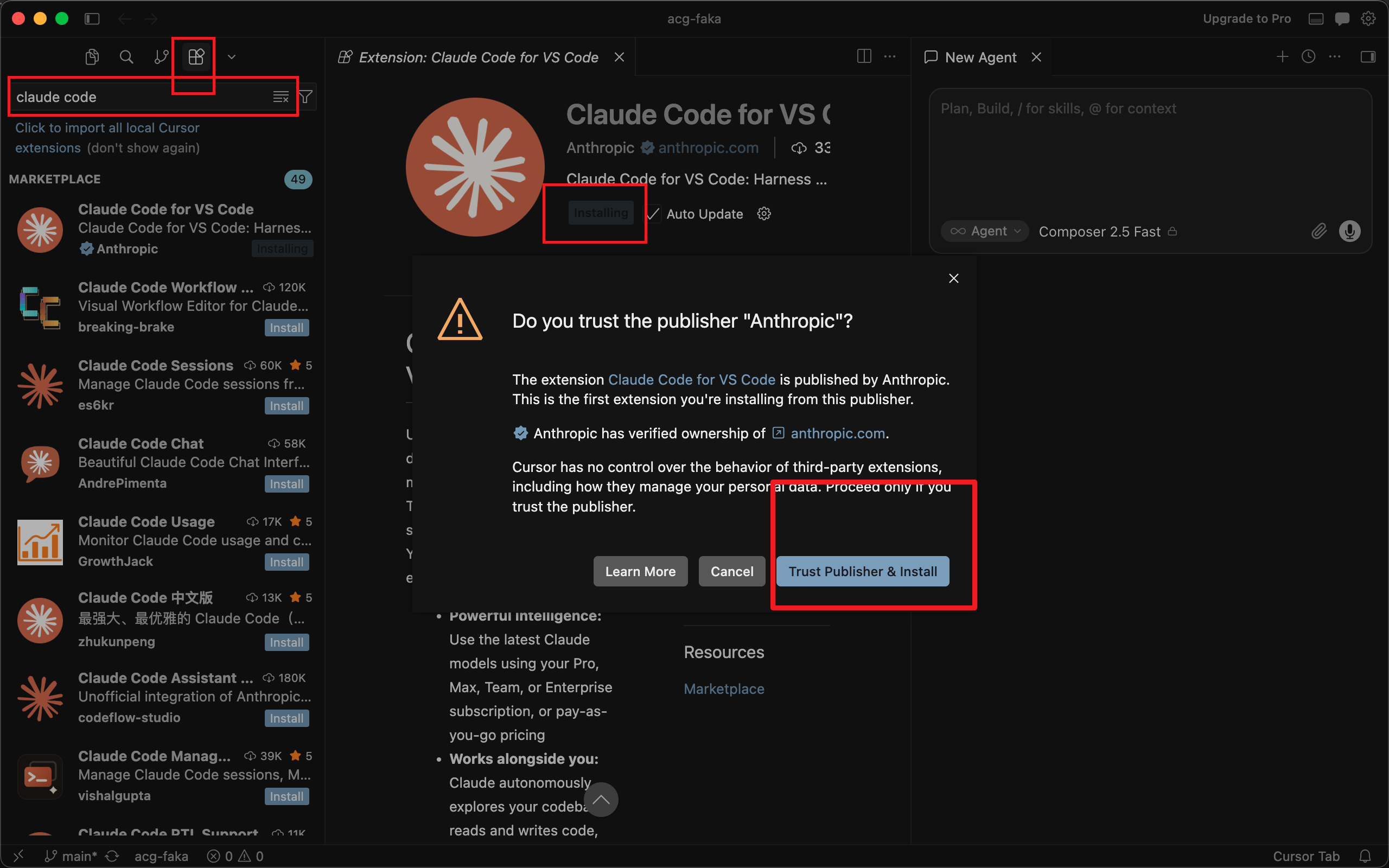
Task: Toggle the Auto Update checkbox
Action: [x=653, y=214]
